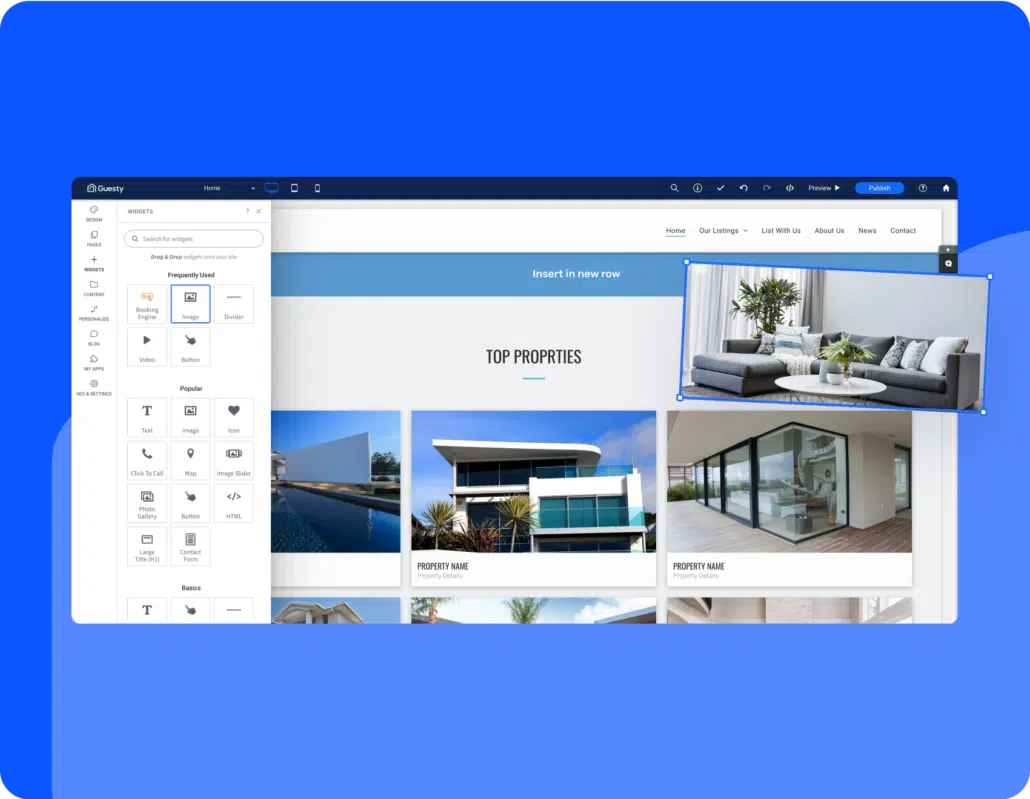This screenshot has width=1030, height=799.
Task: Click the Widgets panel help question mark
Action: [247, 211]
